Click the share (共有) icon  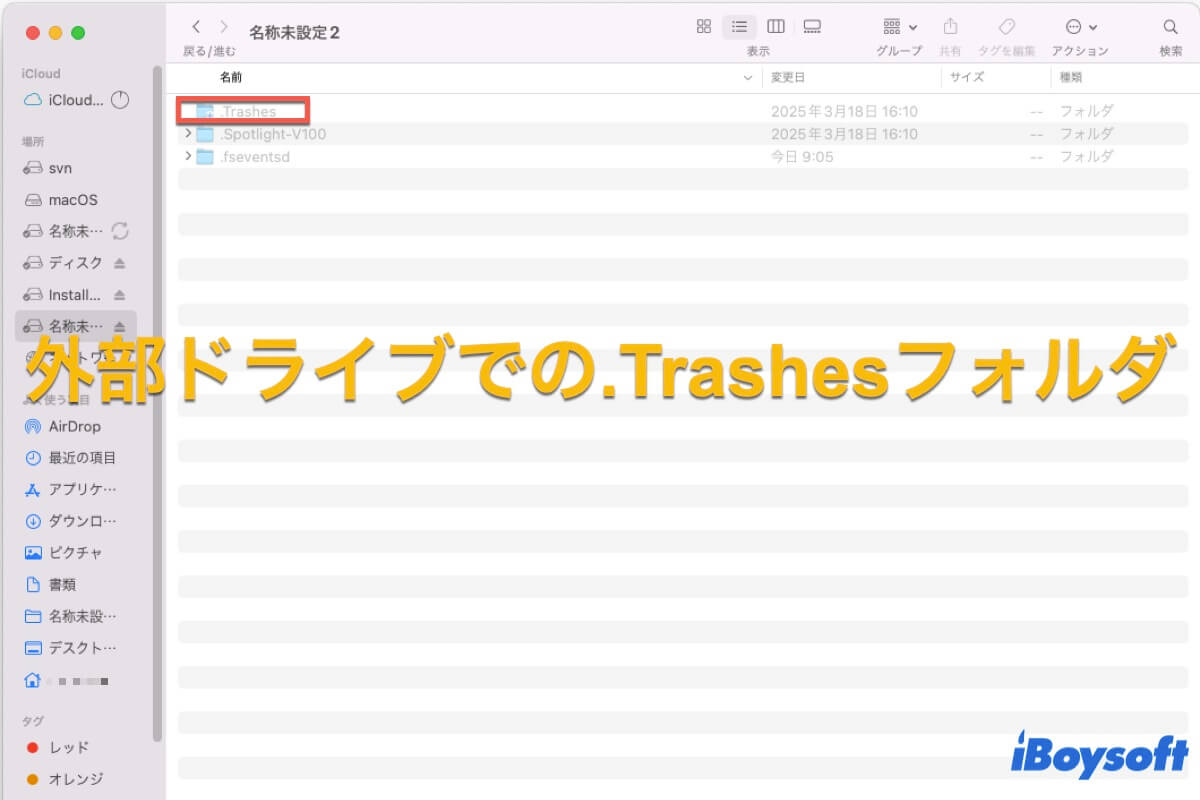[x=950, y=27]
